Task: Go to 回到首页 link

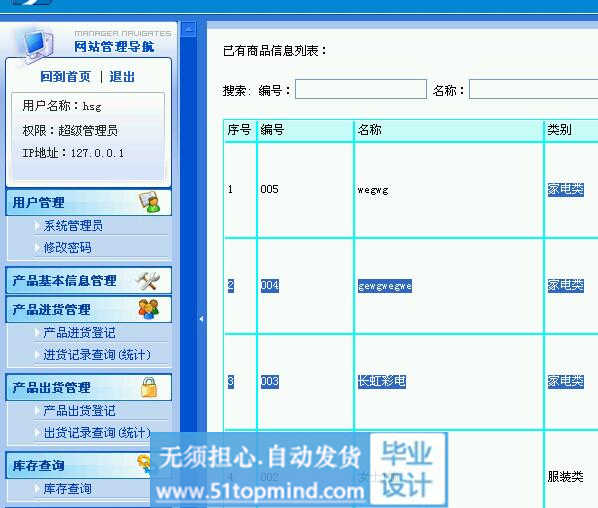Action: coord(66,77)
